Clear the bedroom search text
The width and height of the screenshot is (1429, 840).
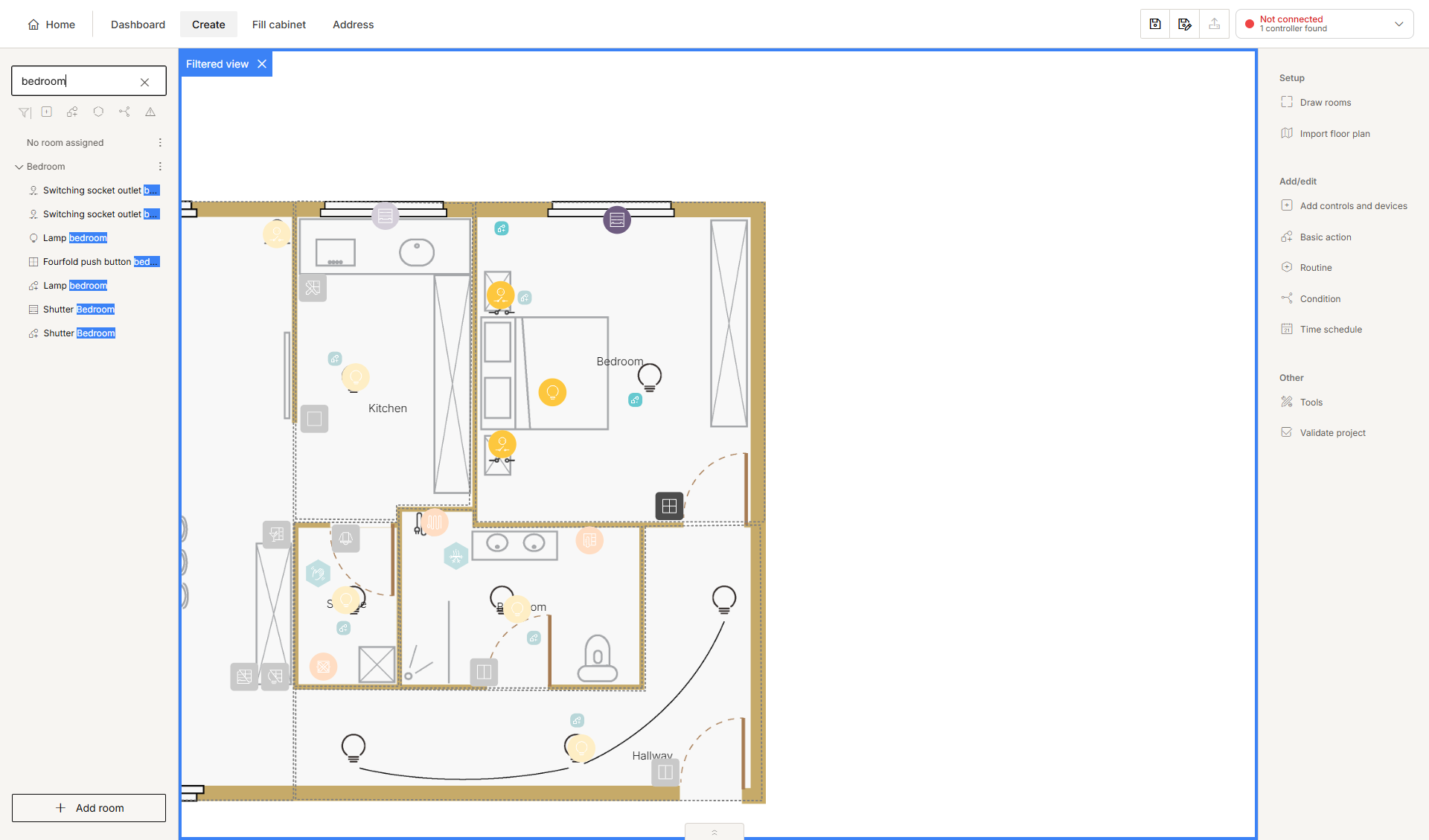point(145,82)
